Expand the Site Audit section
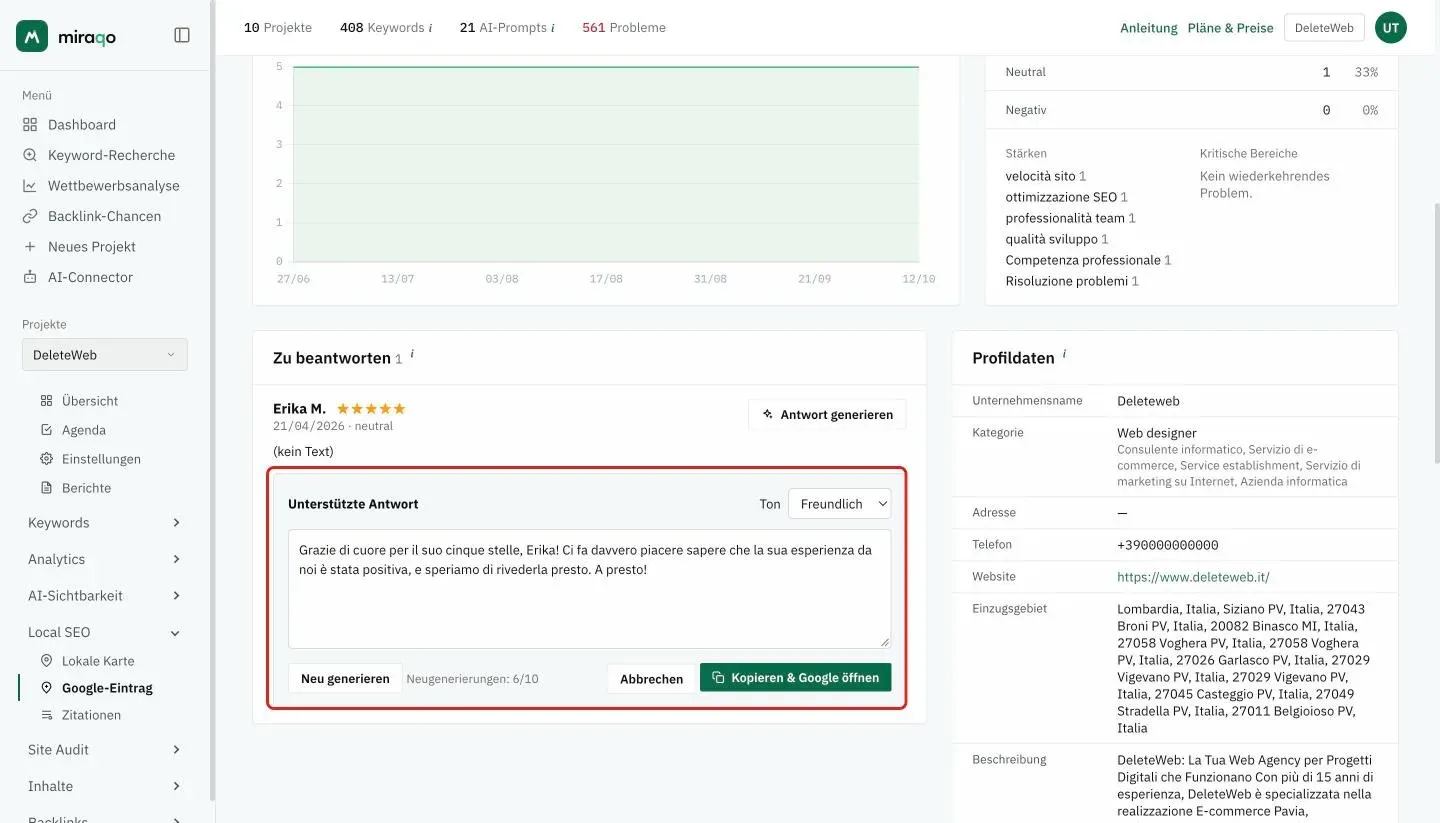The width and height of the screenshot is (1440, 823). (x=105, y=750)
